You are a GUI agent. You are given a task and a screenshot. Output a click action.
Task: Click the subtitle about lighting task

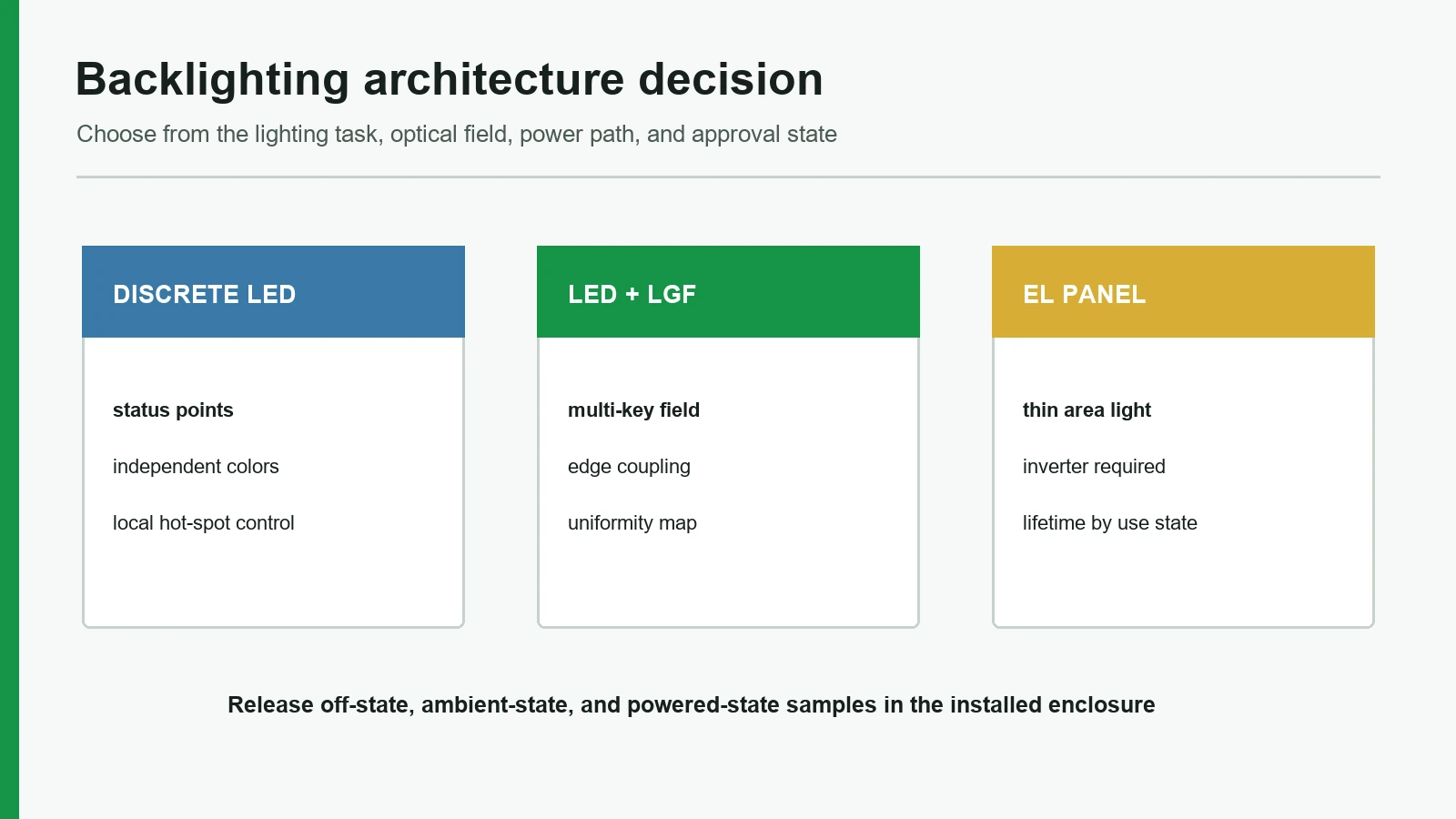pyautogui.click(x=457, y=134)
